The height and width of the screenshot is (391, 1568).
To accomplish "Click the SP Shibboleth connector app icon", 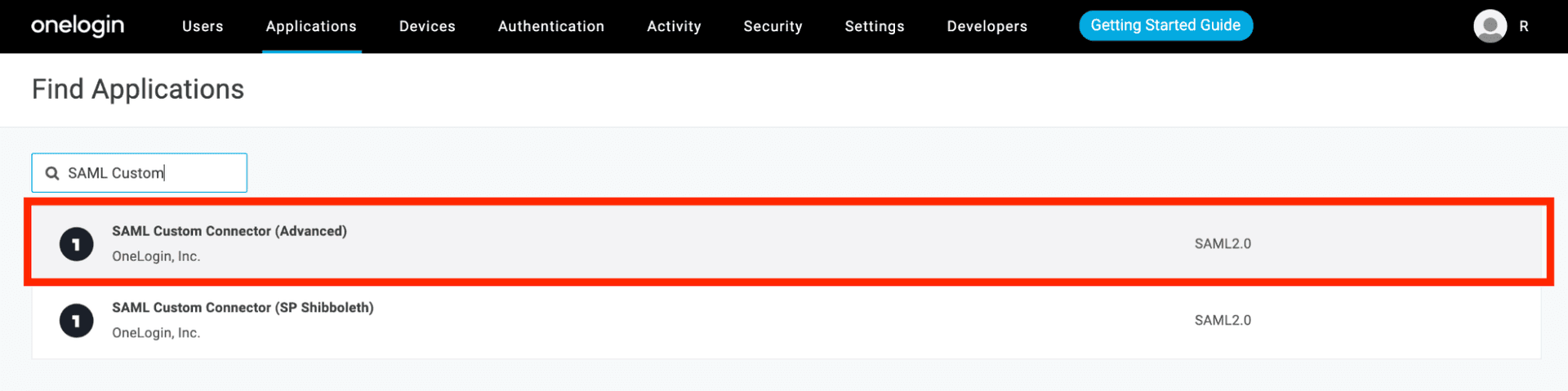I will tap(77, 321).
